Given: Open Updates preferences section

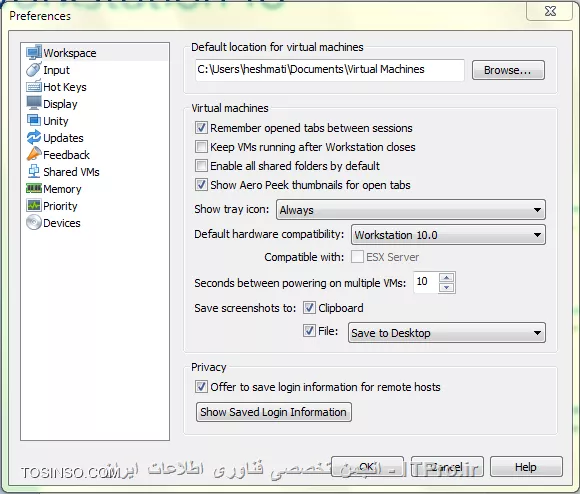Looking at the screenshot, I should (63, 138).
